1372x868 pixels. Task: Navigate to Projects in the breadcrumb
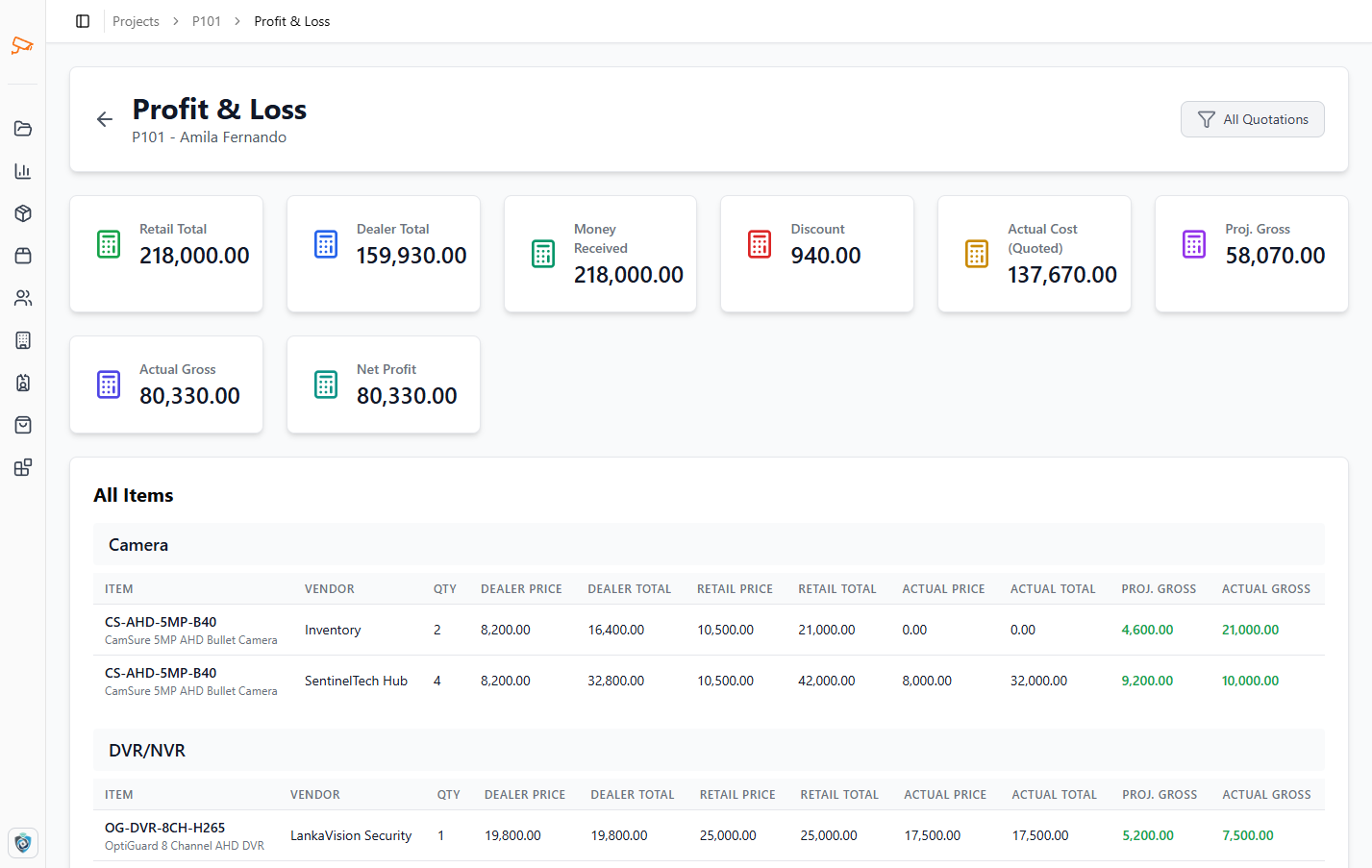click(x=136, y=21)
